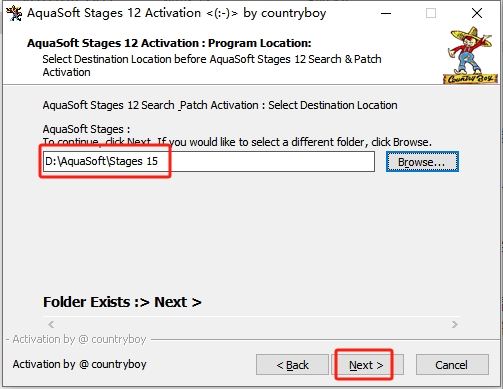The height and width of the screenshot is (389, 503).
Task: Click the D:\AquaSoft\Stages 15 path field
Action: [x=209, y=162]
